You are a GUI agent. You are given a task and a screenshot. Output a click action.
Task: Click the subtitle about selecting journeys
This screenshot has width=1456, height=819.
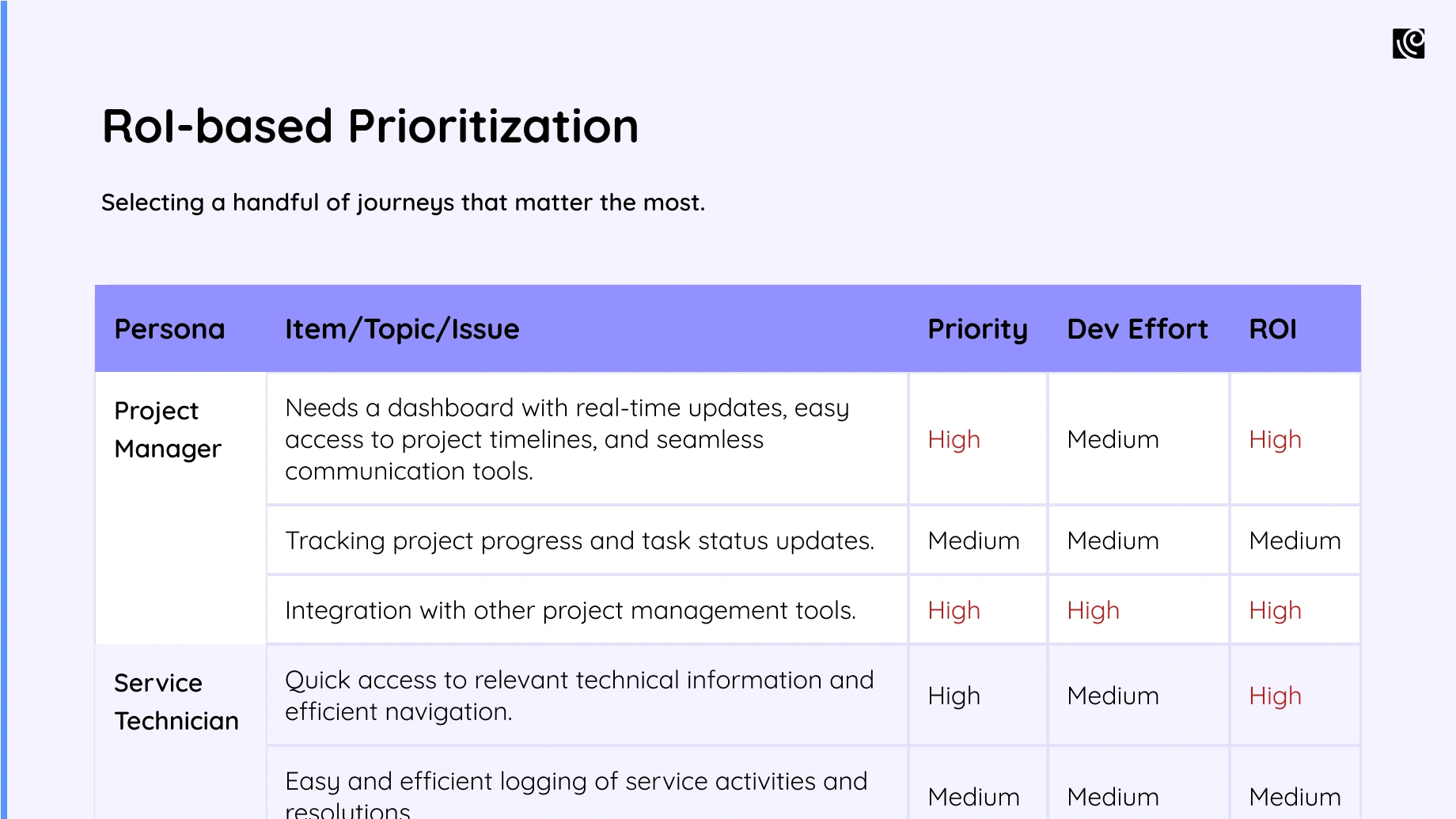click(403, 203)
